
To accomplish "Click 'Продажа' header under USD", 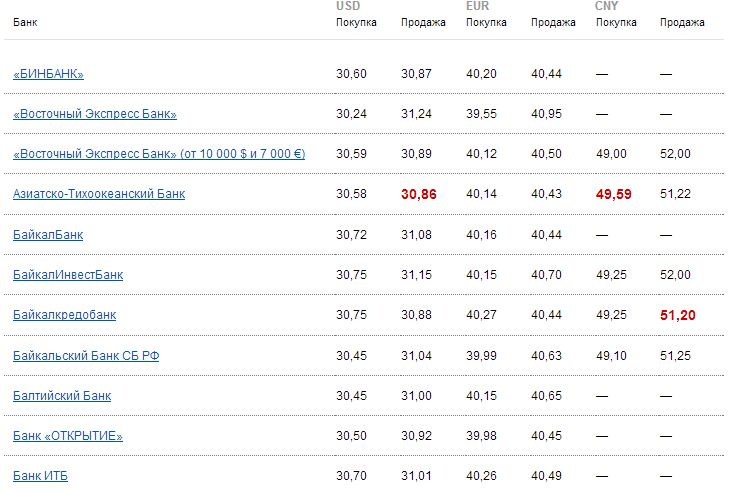I will (x=423, y=22).
